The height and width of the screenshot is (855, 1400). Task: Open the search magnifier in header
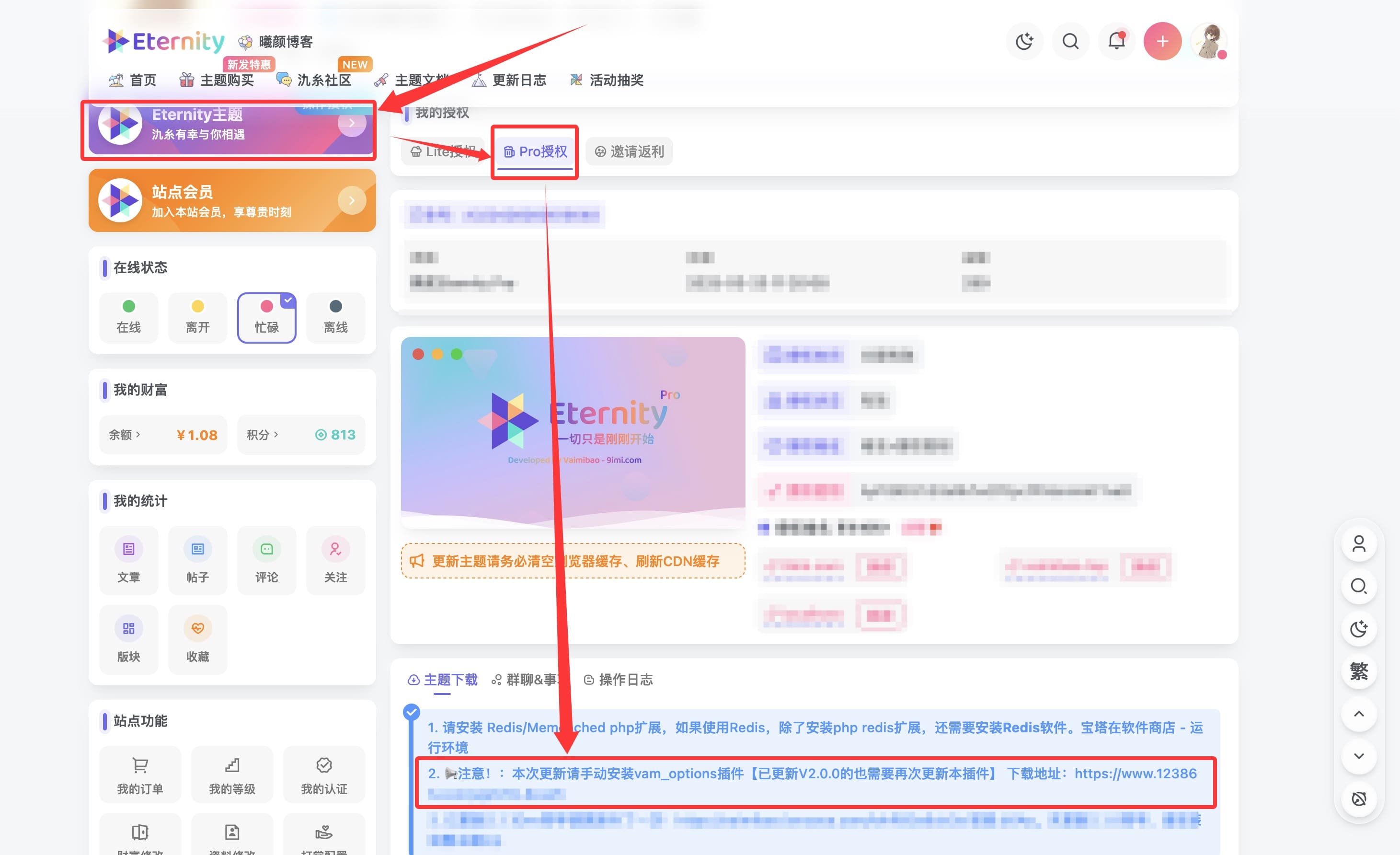point(1070,41)
